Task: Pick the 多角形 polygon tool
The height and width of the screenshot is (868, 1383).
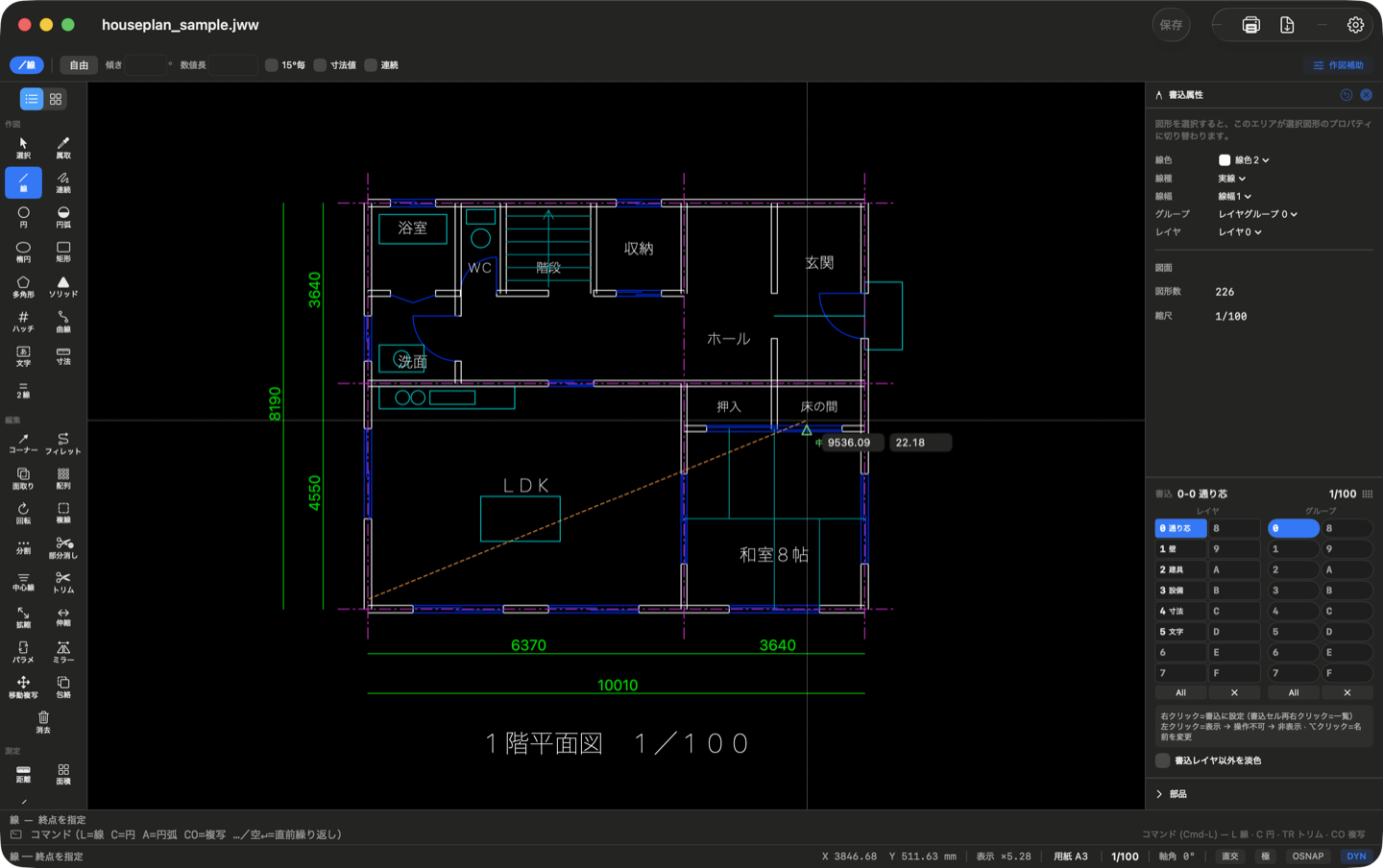Action: click(x=23, y=287)
